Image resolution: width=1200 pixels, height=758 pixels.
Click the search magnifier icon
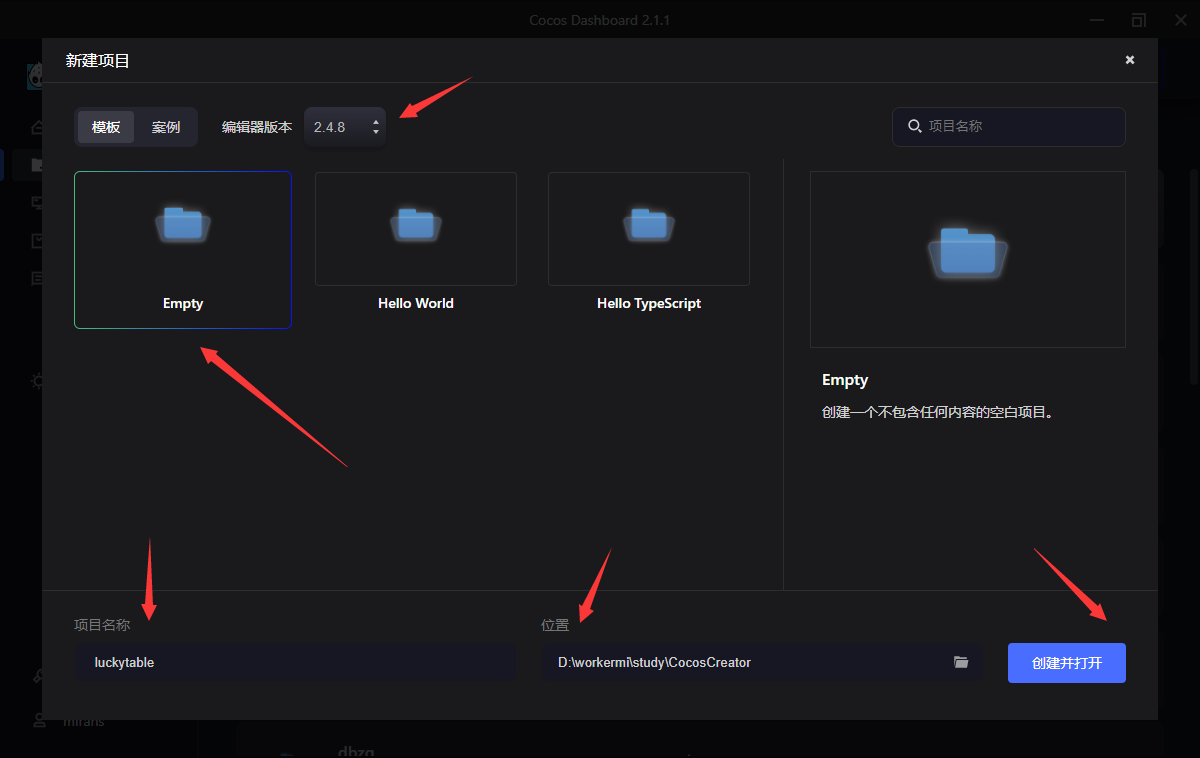[914, 126]
